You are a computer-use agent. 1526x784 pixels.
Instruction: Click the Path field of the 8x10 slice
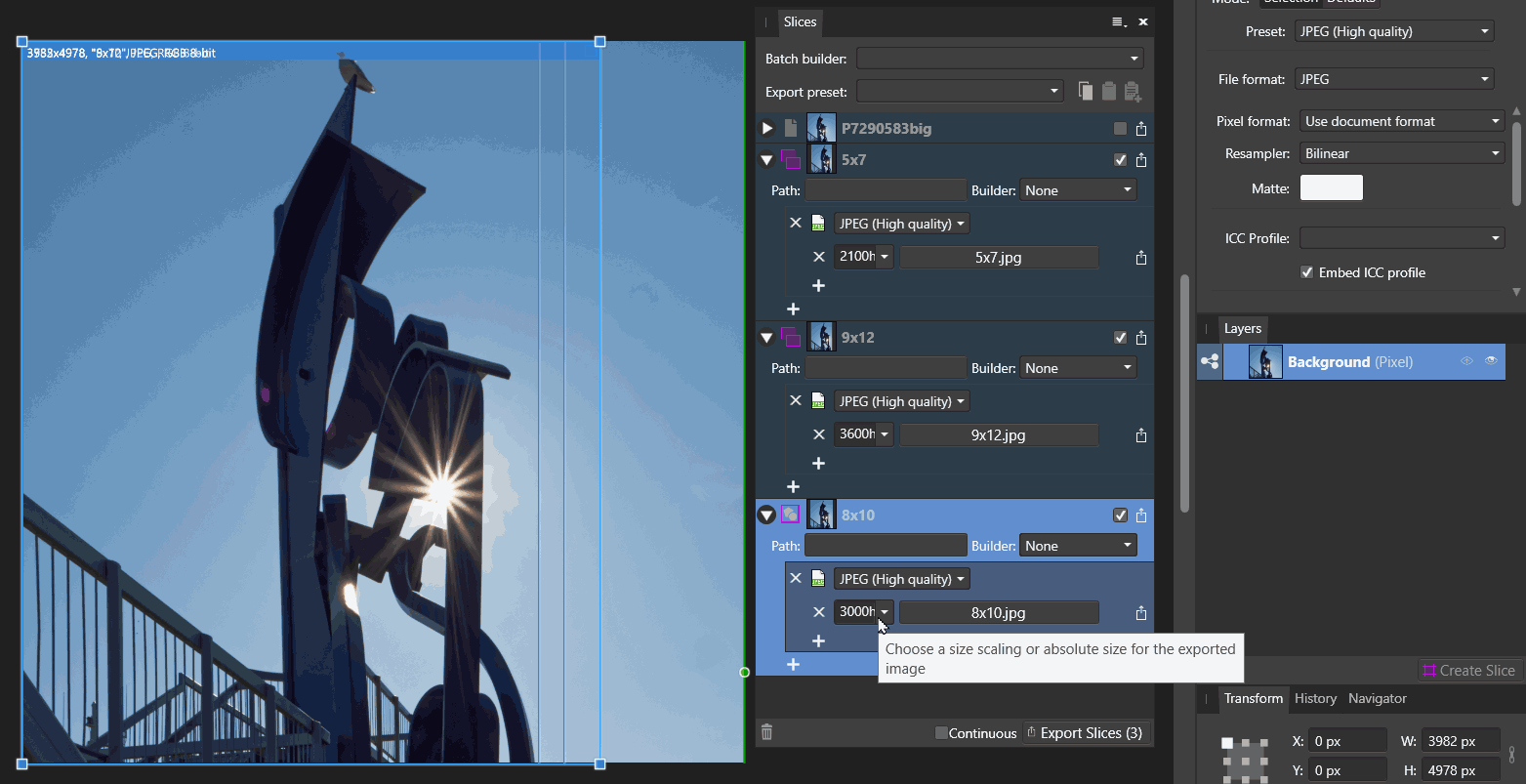886,546
